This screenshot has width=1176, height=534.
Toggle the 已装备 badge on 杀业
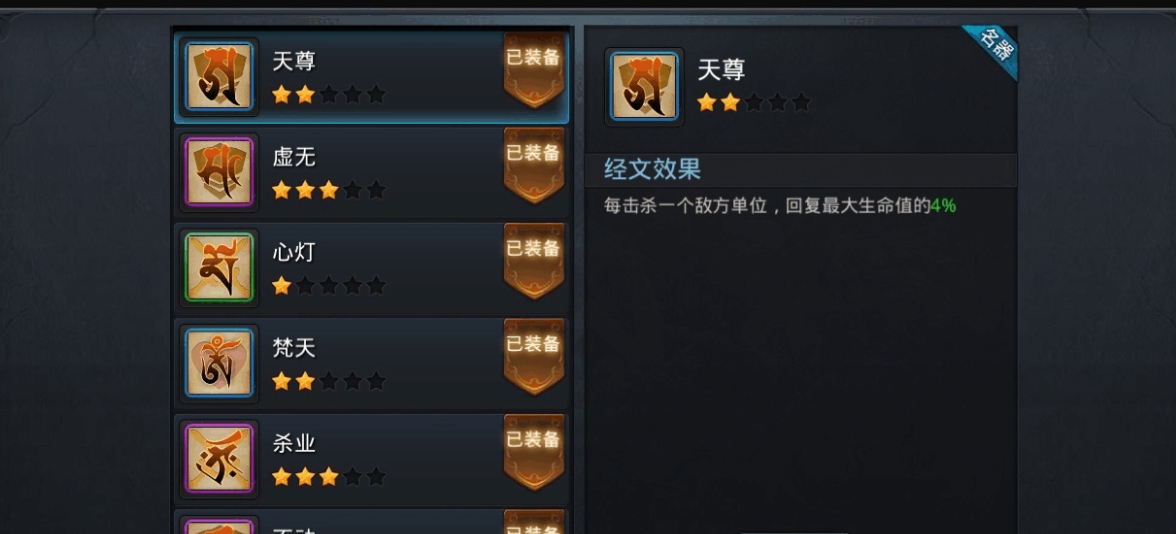coord(534,452)
